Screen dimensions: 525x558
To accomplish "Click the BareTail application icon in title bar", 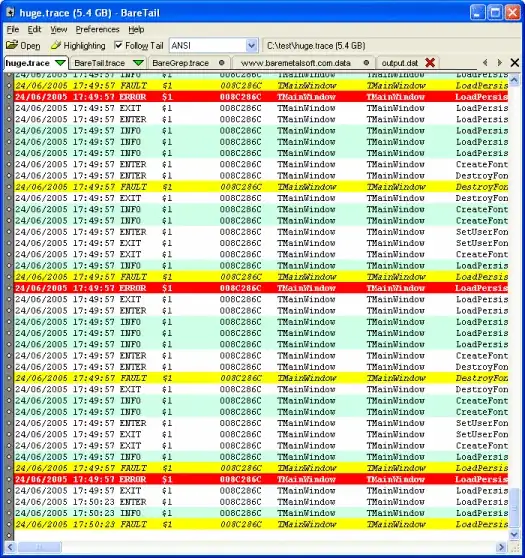I will 11,13.
